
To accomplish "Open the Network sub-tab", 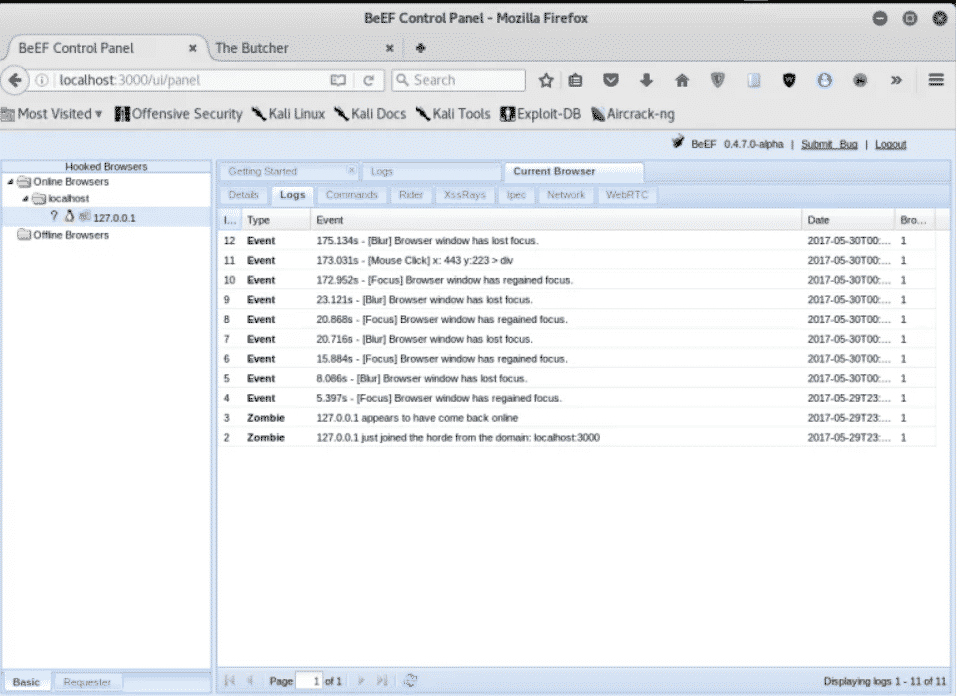I will click(x=566, y=195).
